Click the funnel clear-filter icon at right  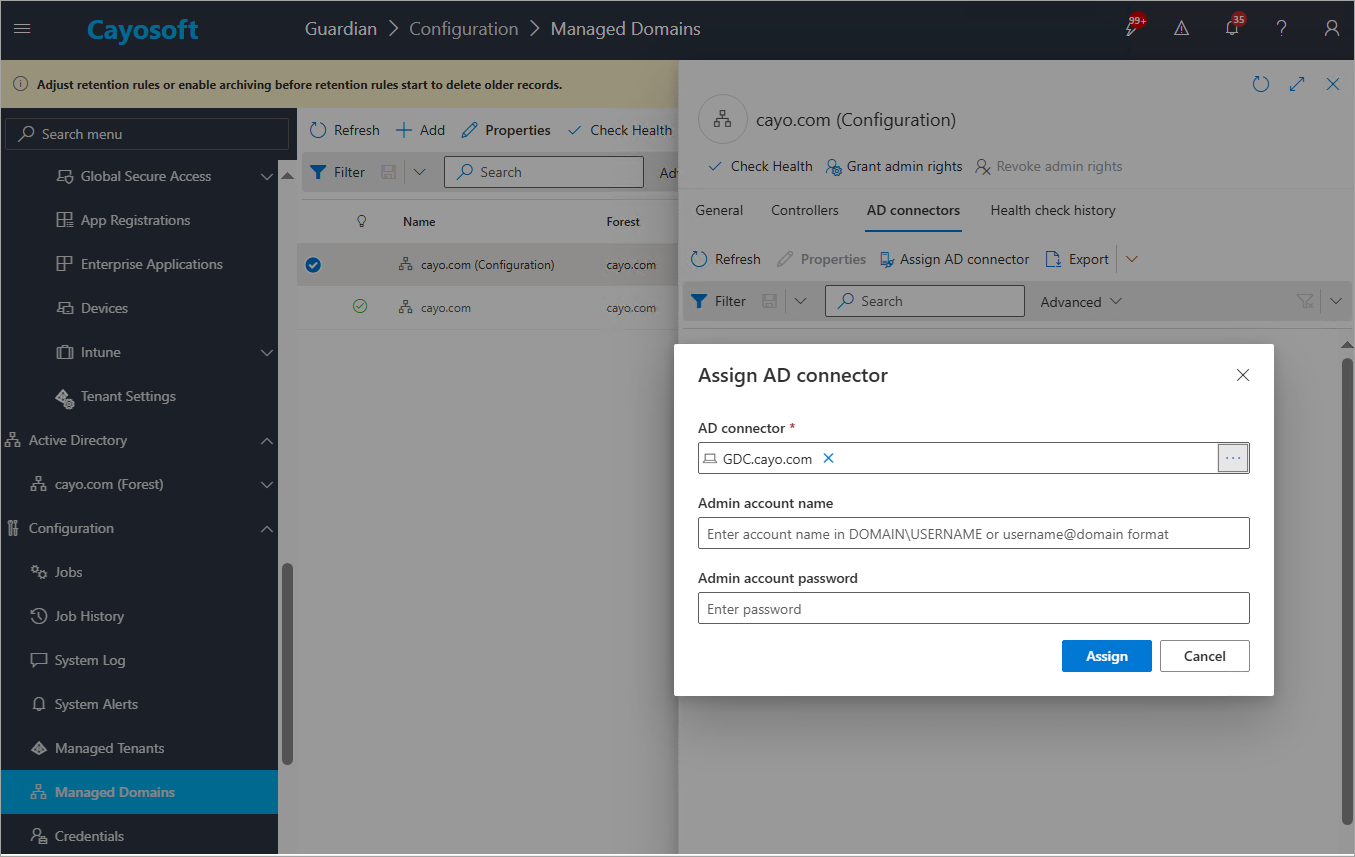pos(1304,301)
